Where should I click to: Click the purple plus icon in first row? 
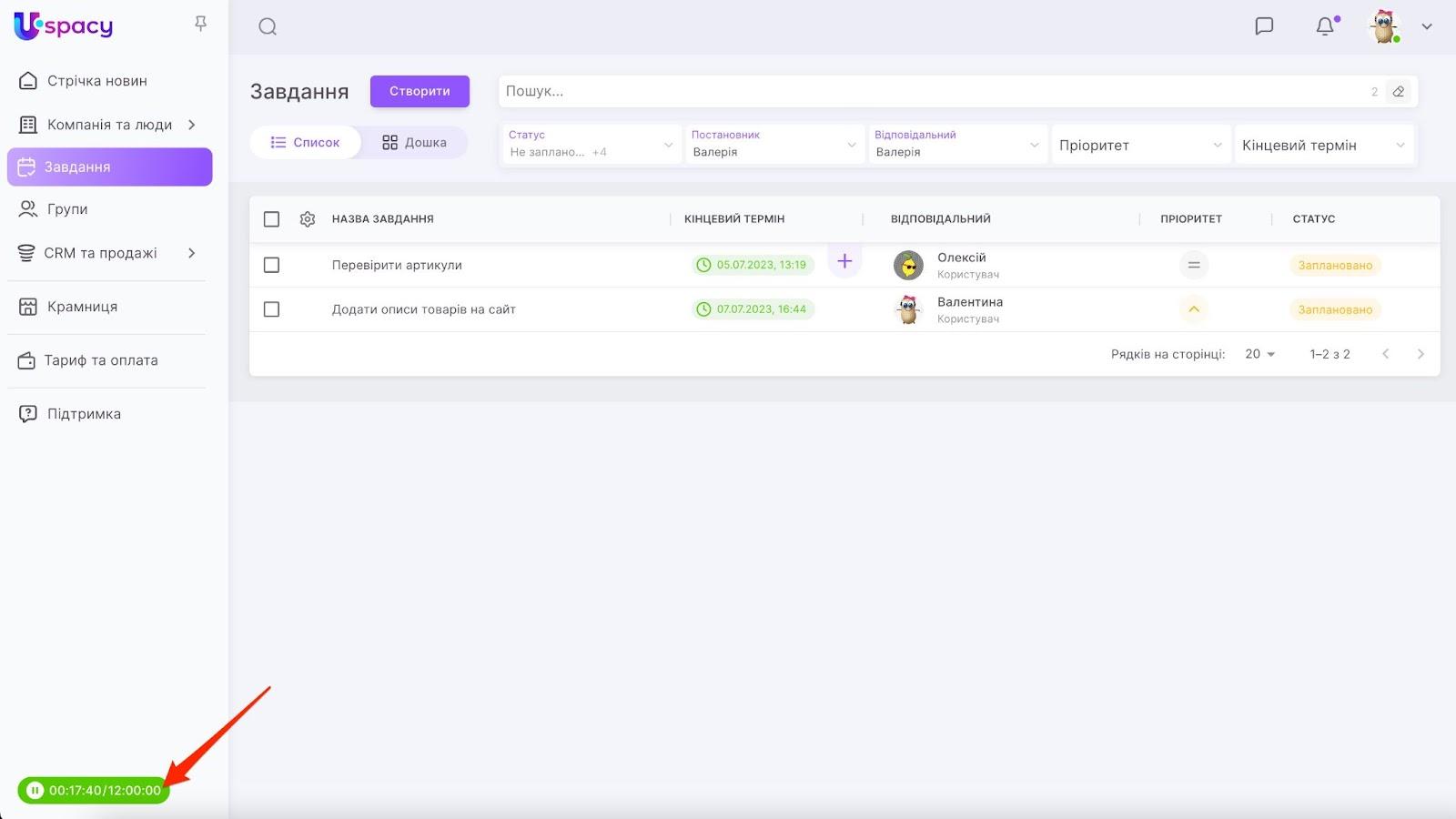click(x=844, y=261)
